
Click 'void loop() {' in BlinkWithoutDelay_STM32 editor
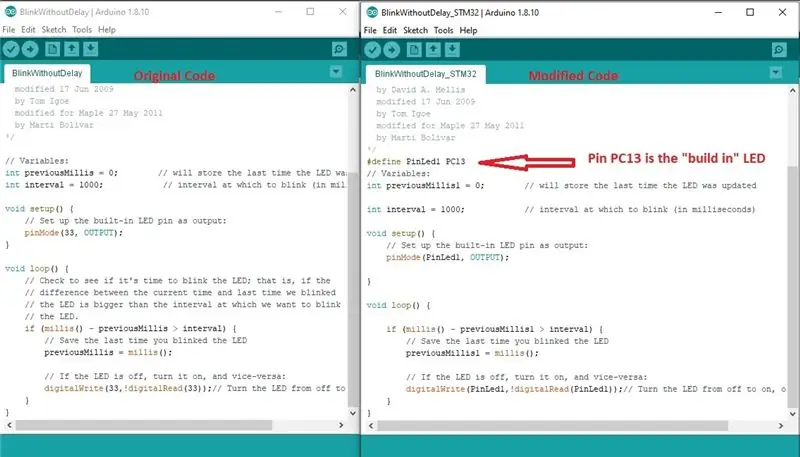coord(398,306)
